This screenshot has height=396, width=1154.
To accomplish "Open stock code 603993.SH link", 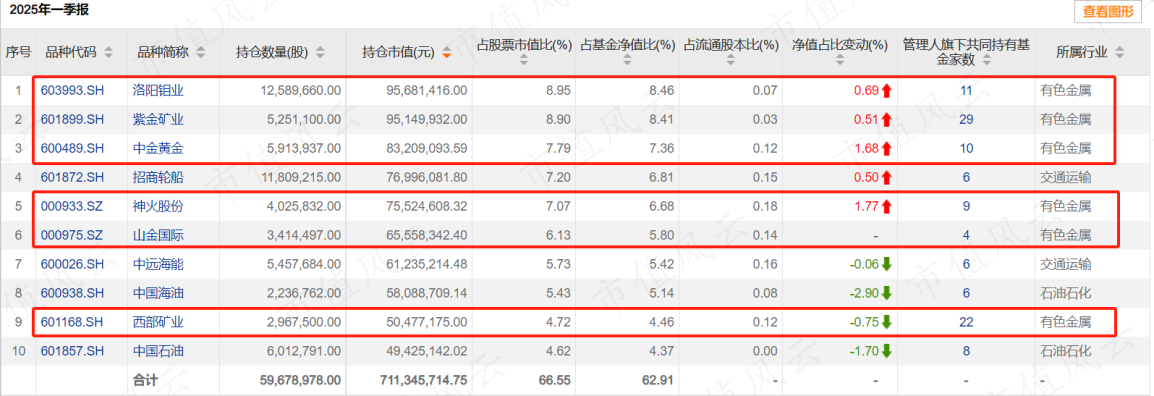I will (73, 91).
